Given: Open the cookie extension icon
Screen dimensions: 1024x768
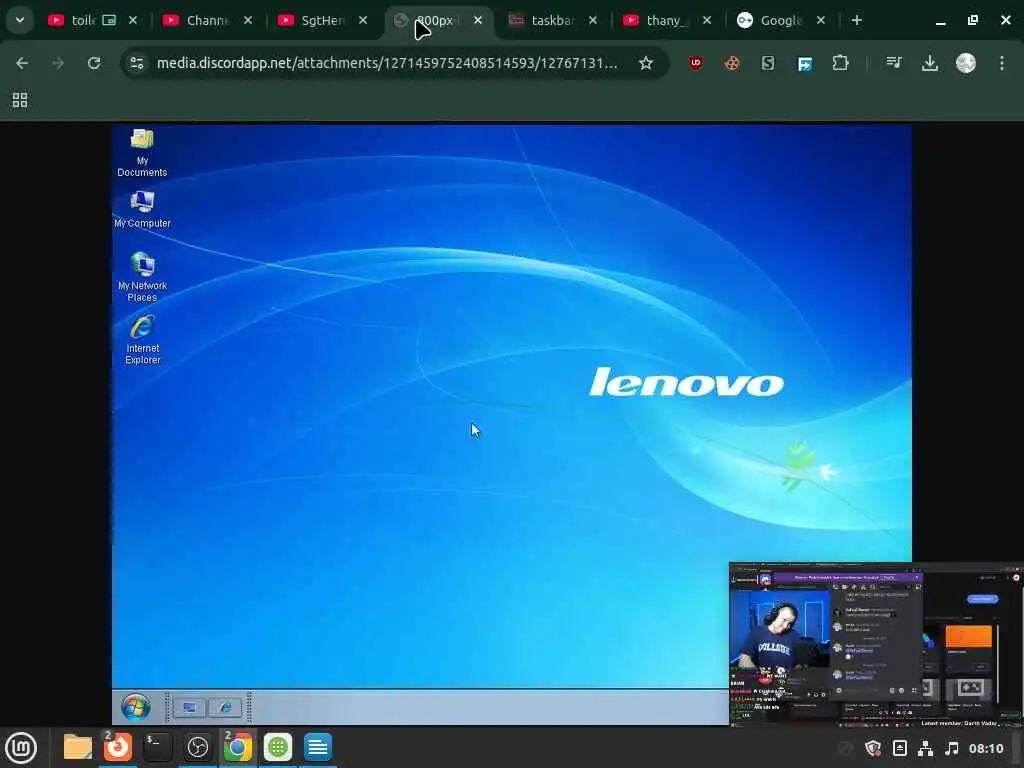Looking at the screenshot, I should (732, 63).
